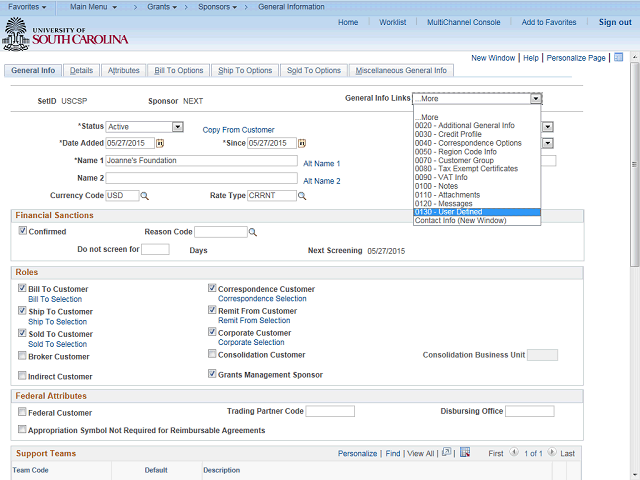Switch to the Bill To Options tab
The image size is (640, 480).
click(x=178, y=71)
